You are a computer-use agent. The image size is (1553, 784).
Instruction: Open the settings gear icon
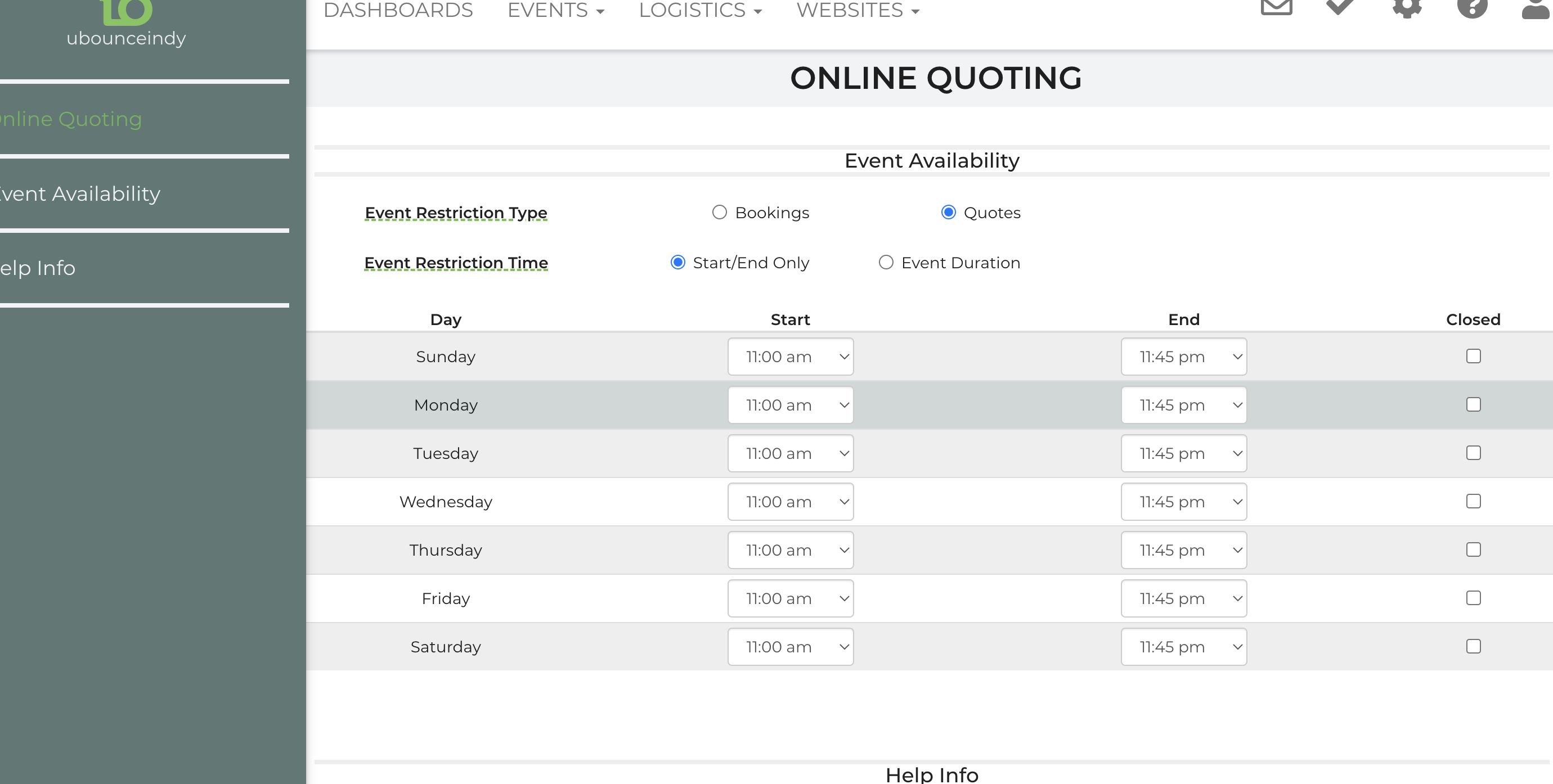[x=1407, y=7]
